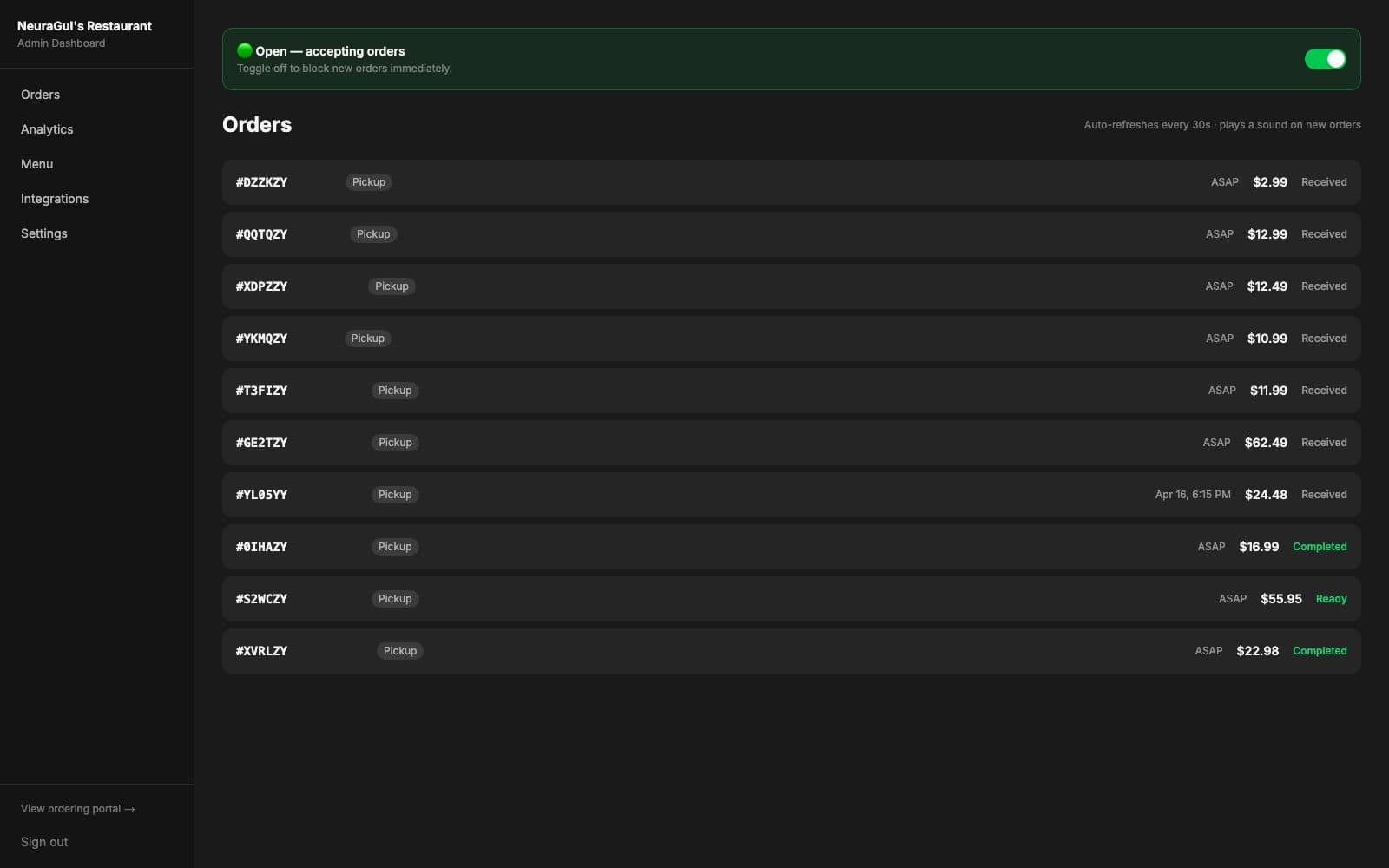Toggle off the accepting orders switch
This screenshot has height=868, width=1389.
pyautogui.click(x=1325, y=59)
